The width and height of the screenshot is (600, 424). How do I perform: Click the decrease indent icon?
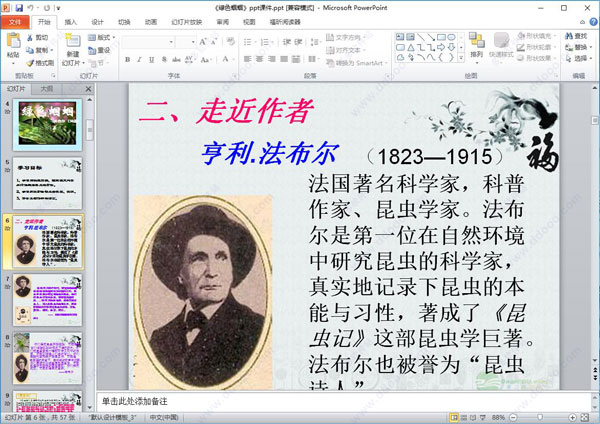click(287, 42)
